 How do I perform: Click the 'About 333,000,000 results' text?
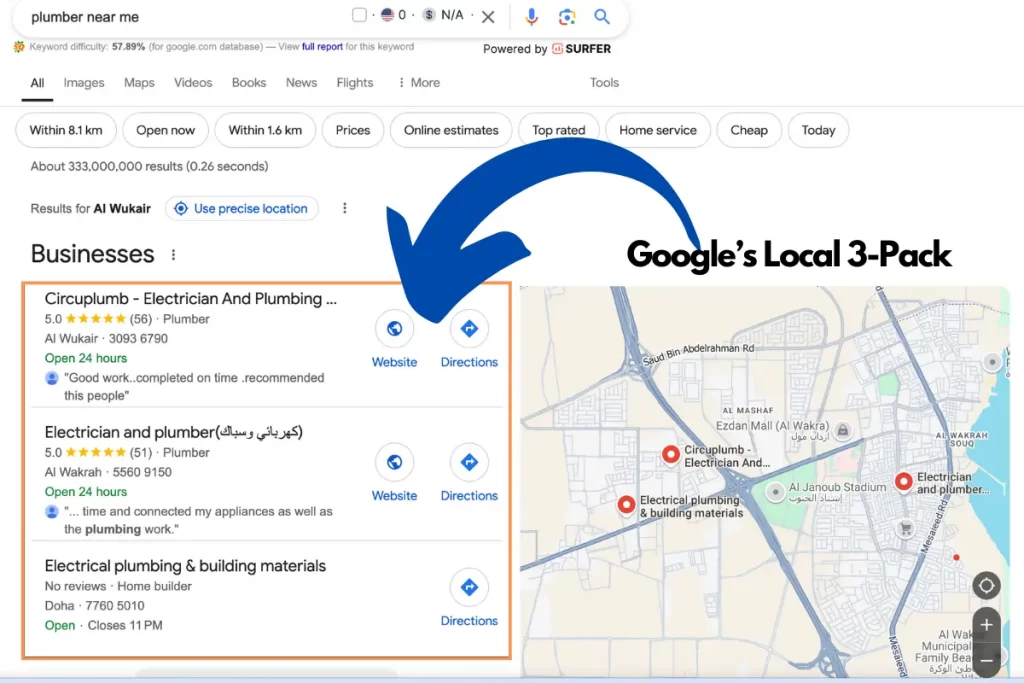(149, 167)
